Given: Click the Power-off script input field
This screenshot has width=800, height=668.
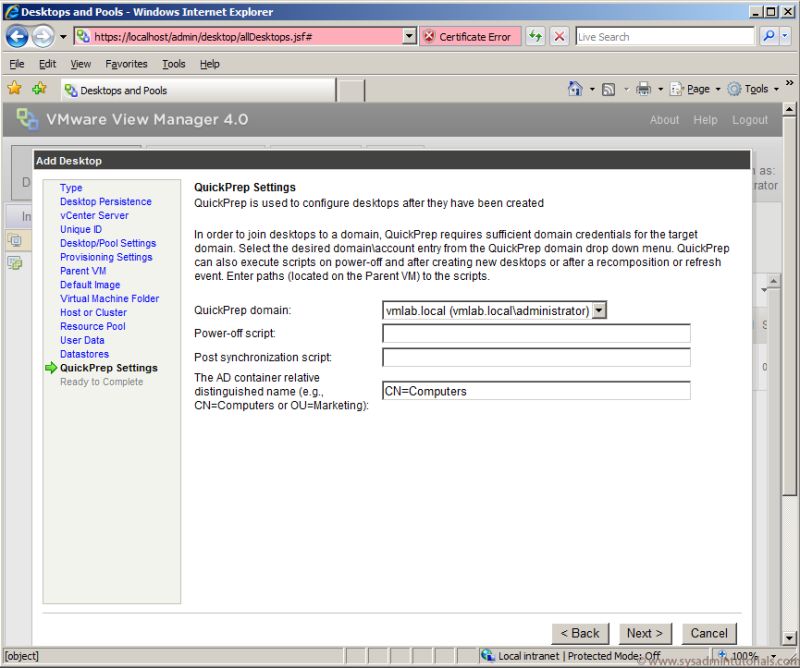Looking at the screenshot, I should click(x=536, y=333).
